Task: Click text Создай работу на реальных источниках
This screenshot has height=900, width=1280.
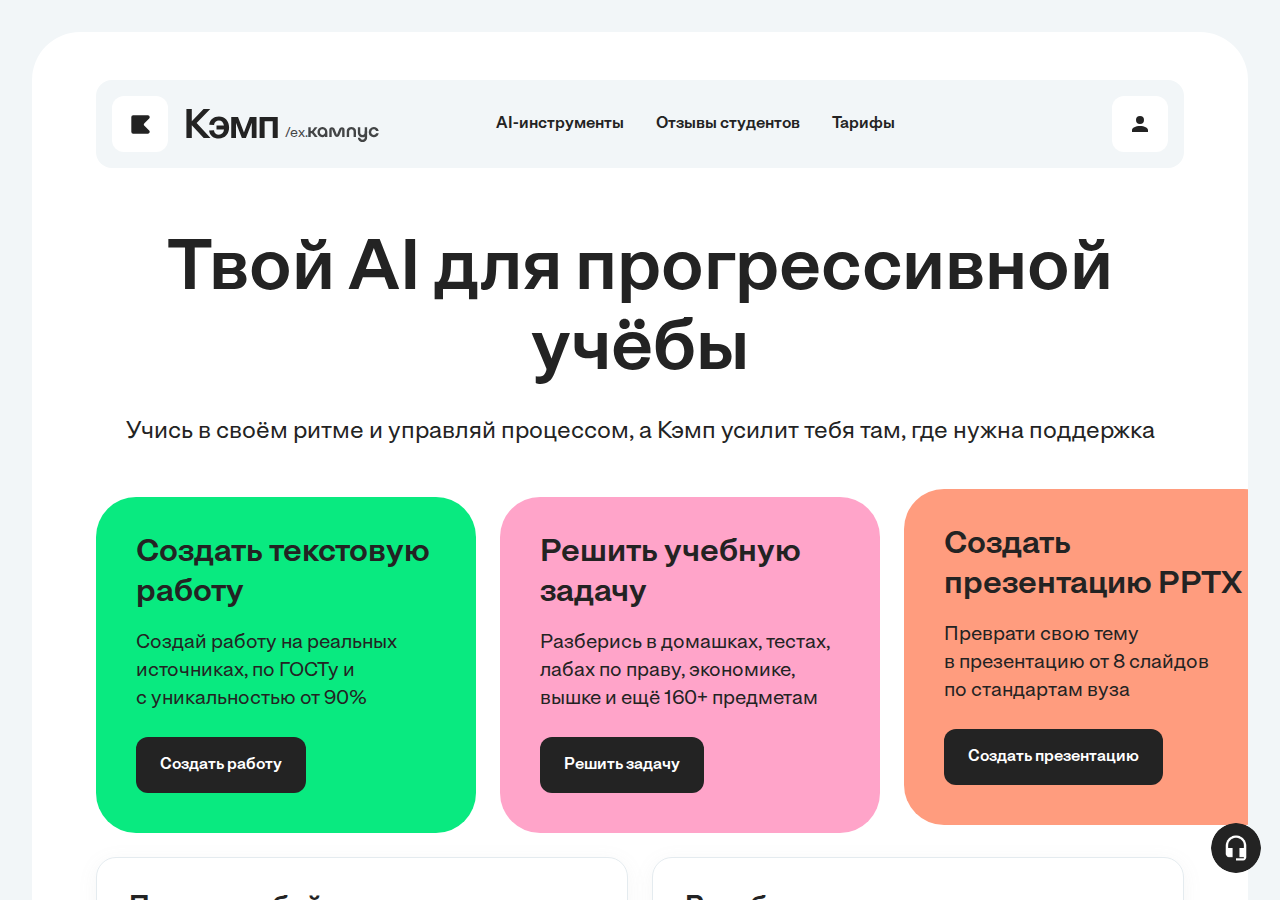Action: coord(267,669)
